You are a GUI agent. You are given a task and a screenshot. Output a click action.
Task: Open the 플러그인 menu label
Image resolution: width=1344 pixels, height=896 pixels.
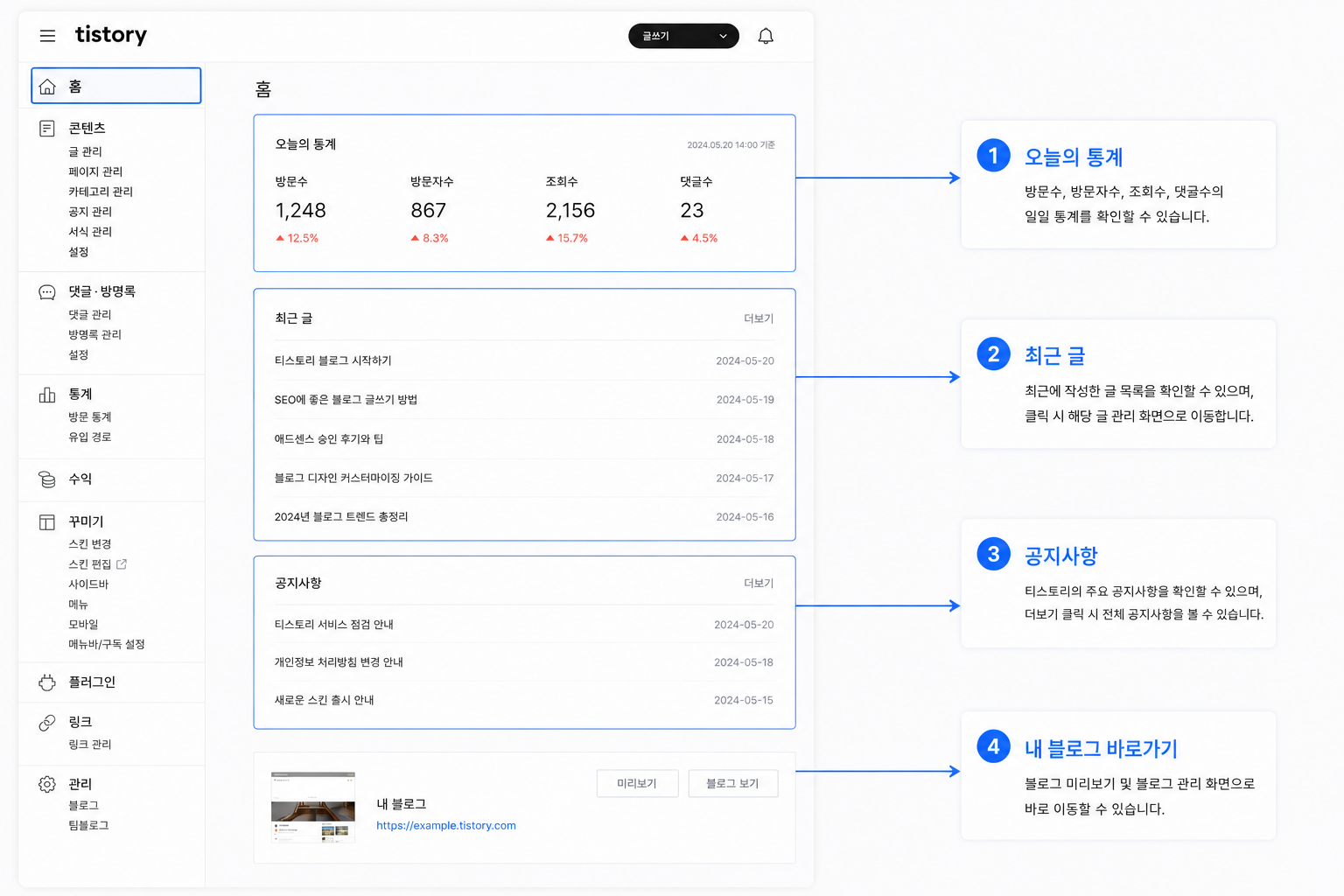pos(92,682)
